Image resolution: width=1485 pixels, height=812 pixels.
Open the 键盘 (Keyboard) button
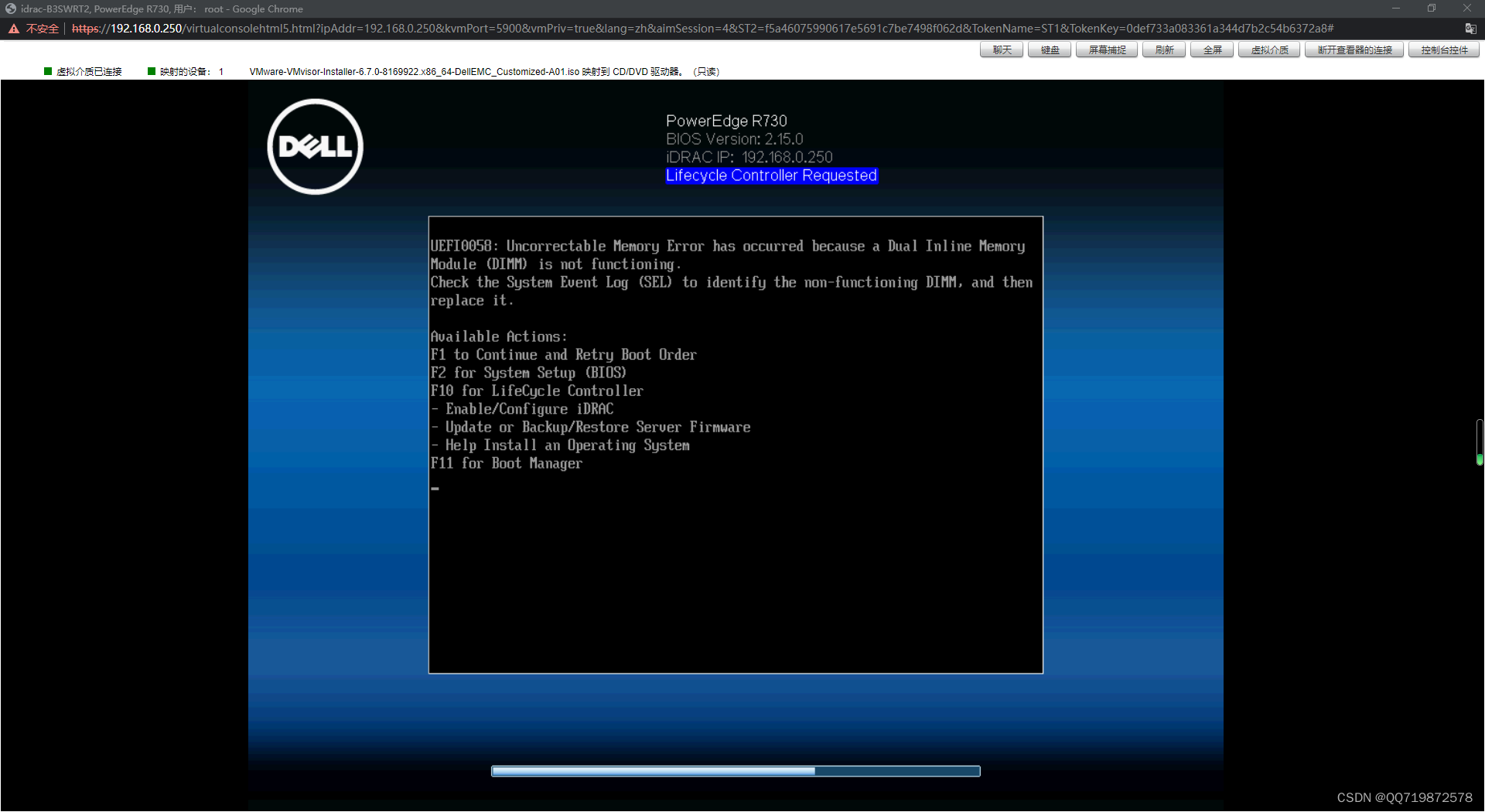coord(1050,50)
